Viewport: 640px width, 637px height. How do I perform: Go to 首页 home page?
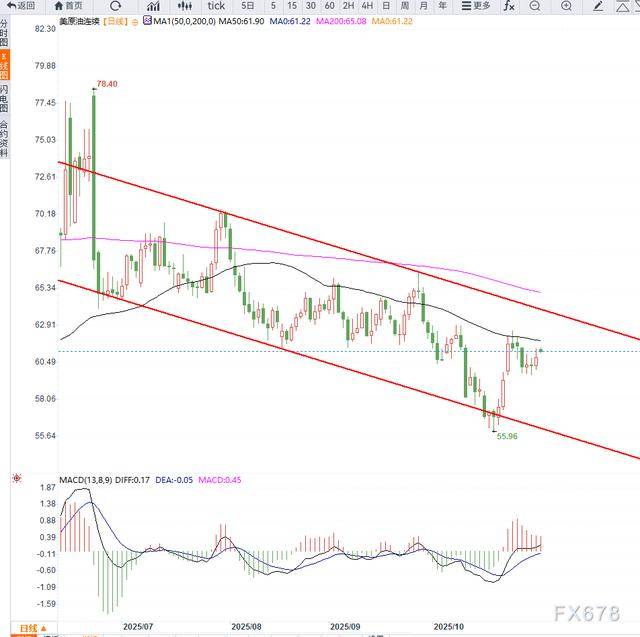[x=69, y=6]
